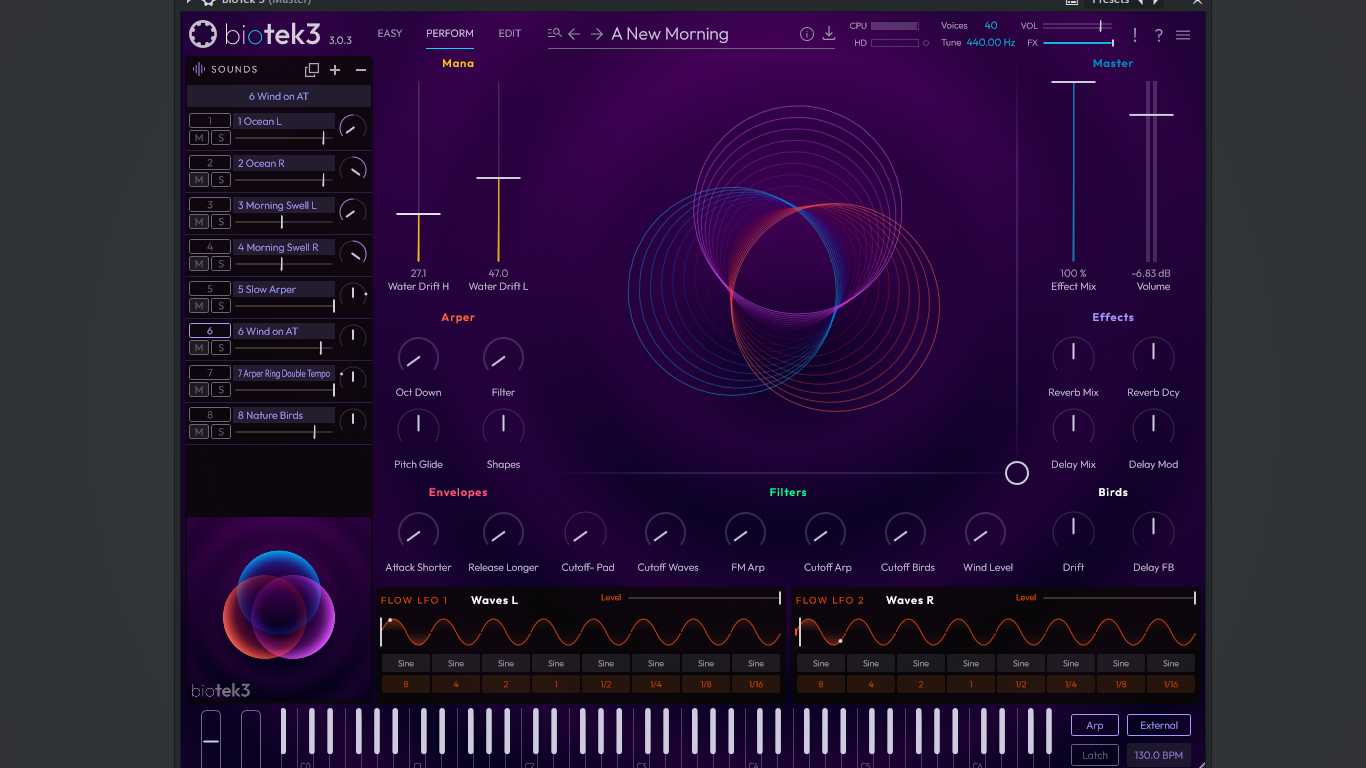Viewport: 1366px width, 768px height.
Task: Click the Reverb Dcy knob
Action: click(1153, 356)
